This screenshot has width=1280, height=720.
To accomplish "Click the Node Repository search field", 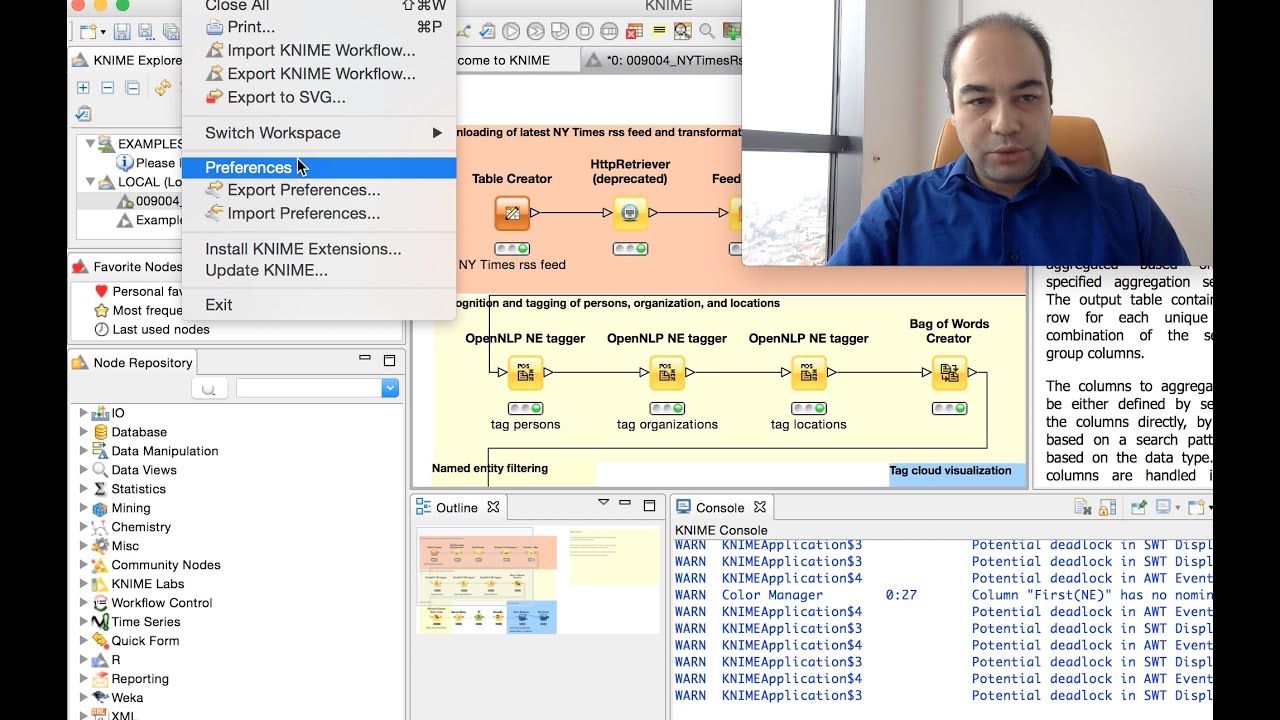I will click(309, 388).
